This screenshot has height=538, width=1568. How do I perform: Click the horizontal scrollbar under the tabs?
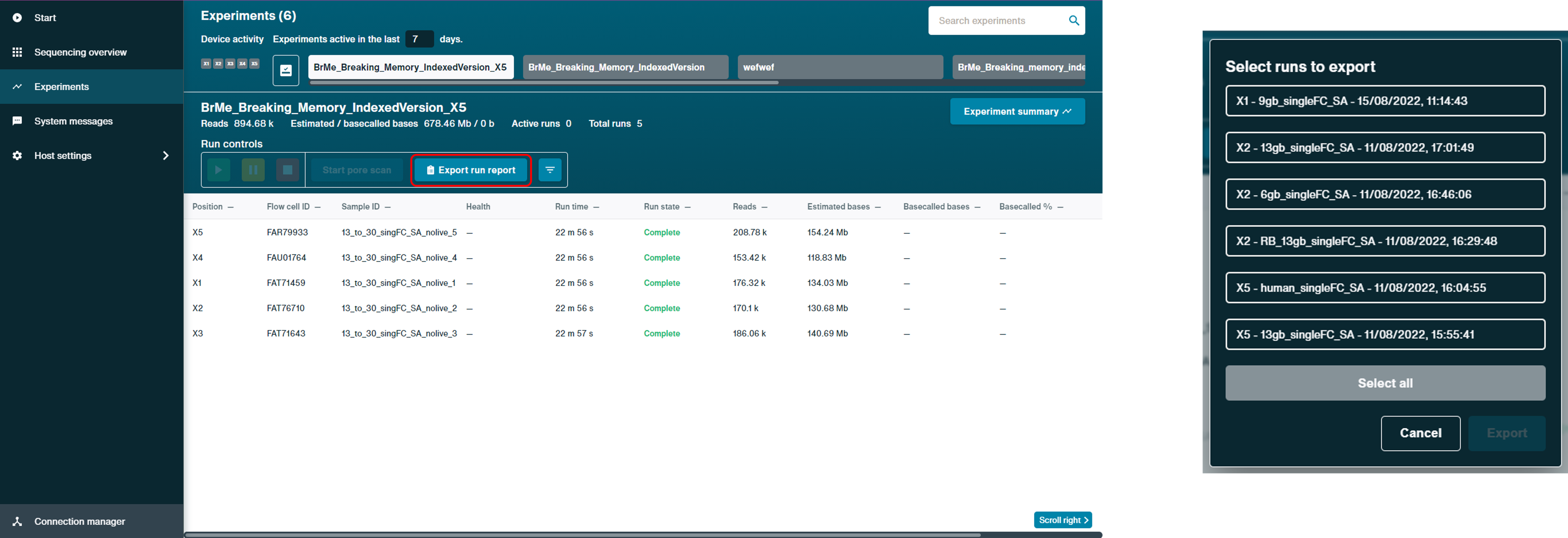coord(544,82)
